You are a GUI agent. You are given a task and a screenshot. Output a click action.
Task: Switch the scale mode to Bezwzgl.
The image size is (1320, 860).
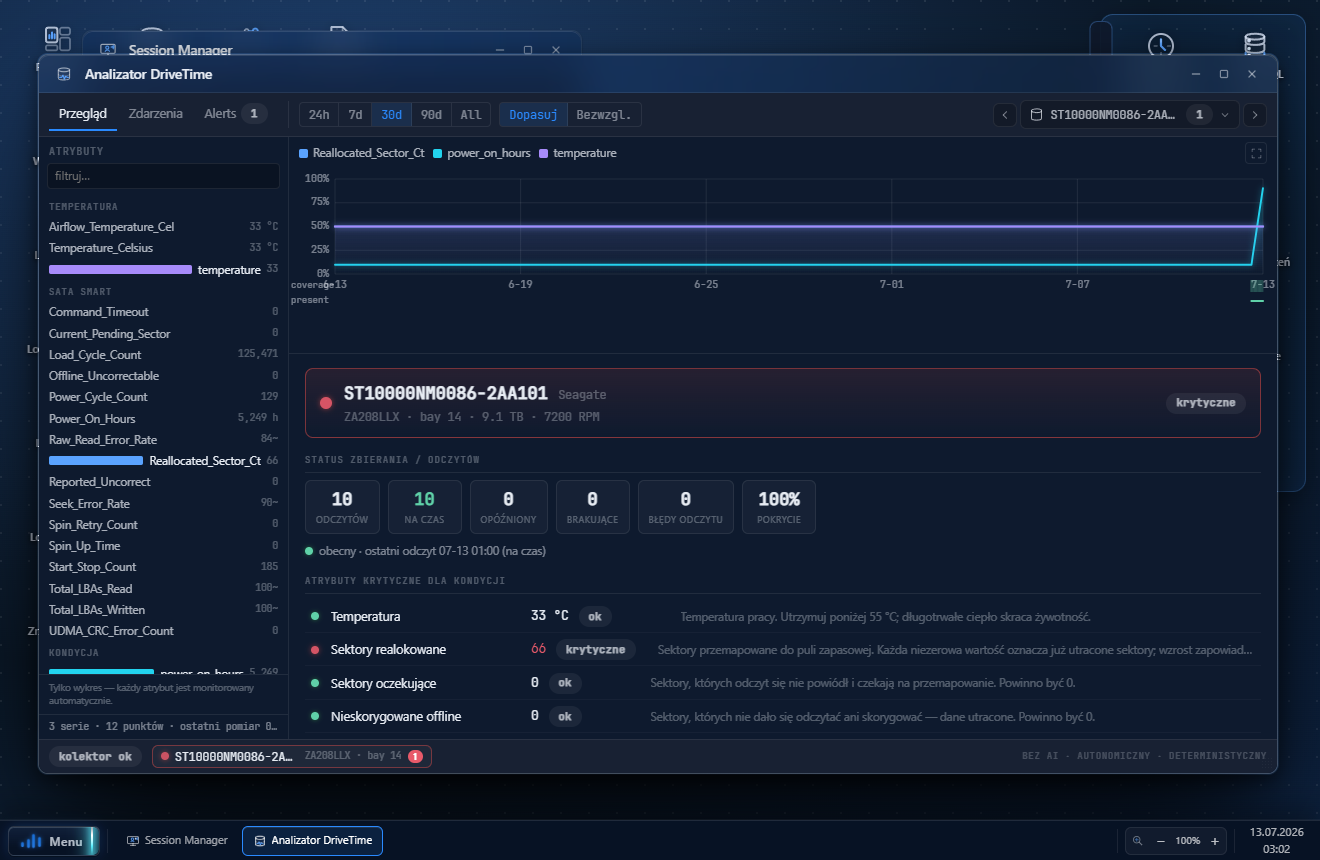pos(604,115)
